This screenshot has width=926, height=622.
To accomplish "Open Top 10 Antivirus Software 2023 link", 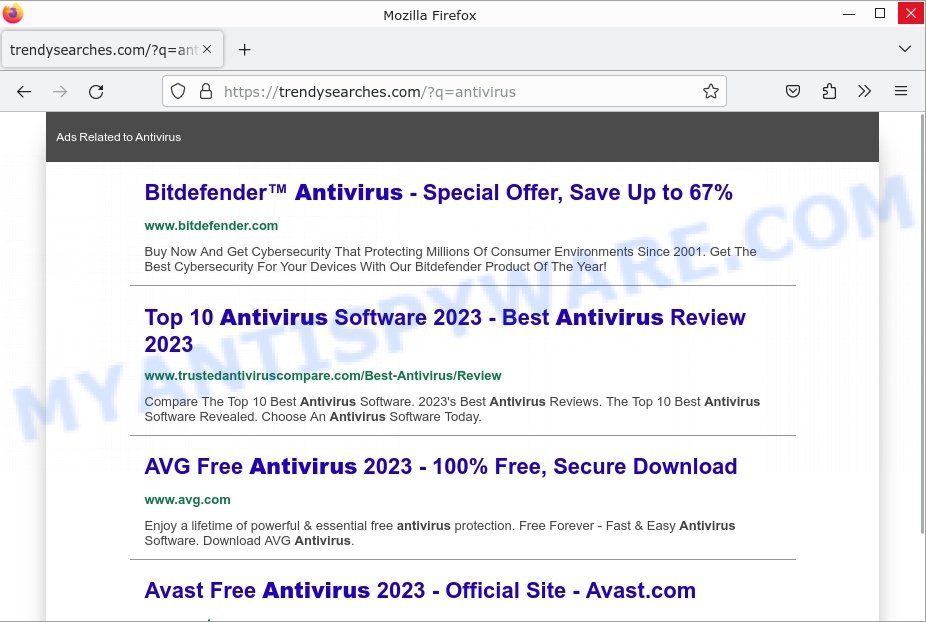I will [x=445, y=331].
